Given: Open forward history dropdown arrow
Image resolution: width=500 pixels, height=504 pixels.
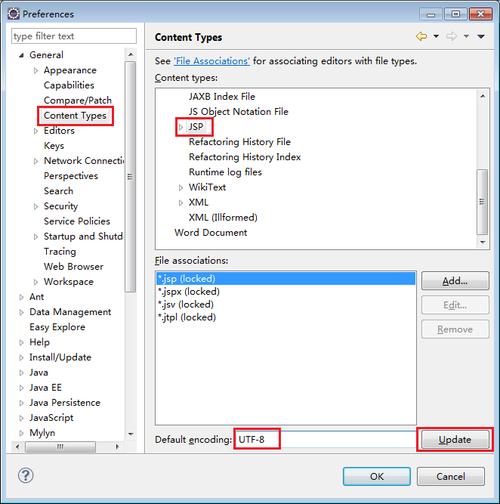Looking at the screenshot, I should point(466,36).
